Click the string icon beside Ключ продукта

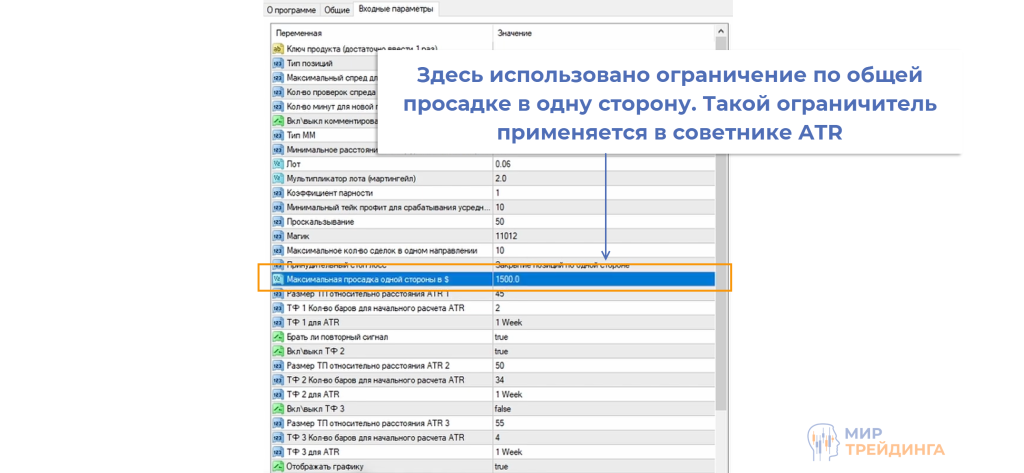pos(278,48)
